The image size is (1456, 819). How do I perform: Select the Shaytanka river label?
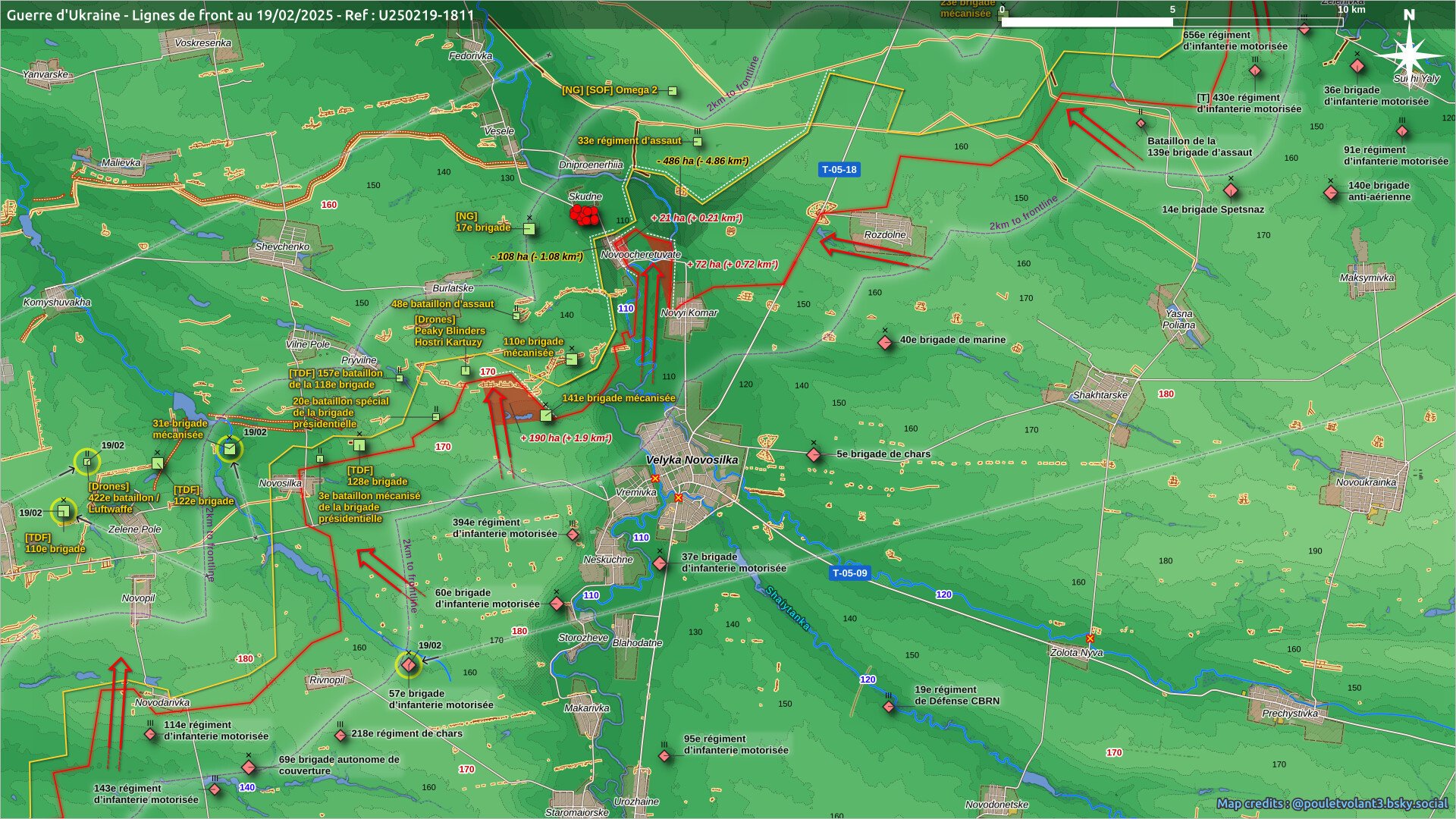point(788,608)
